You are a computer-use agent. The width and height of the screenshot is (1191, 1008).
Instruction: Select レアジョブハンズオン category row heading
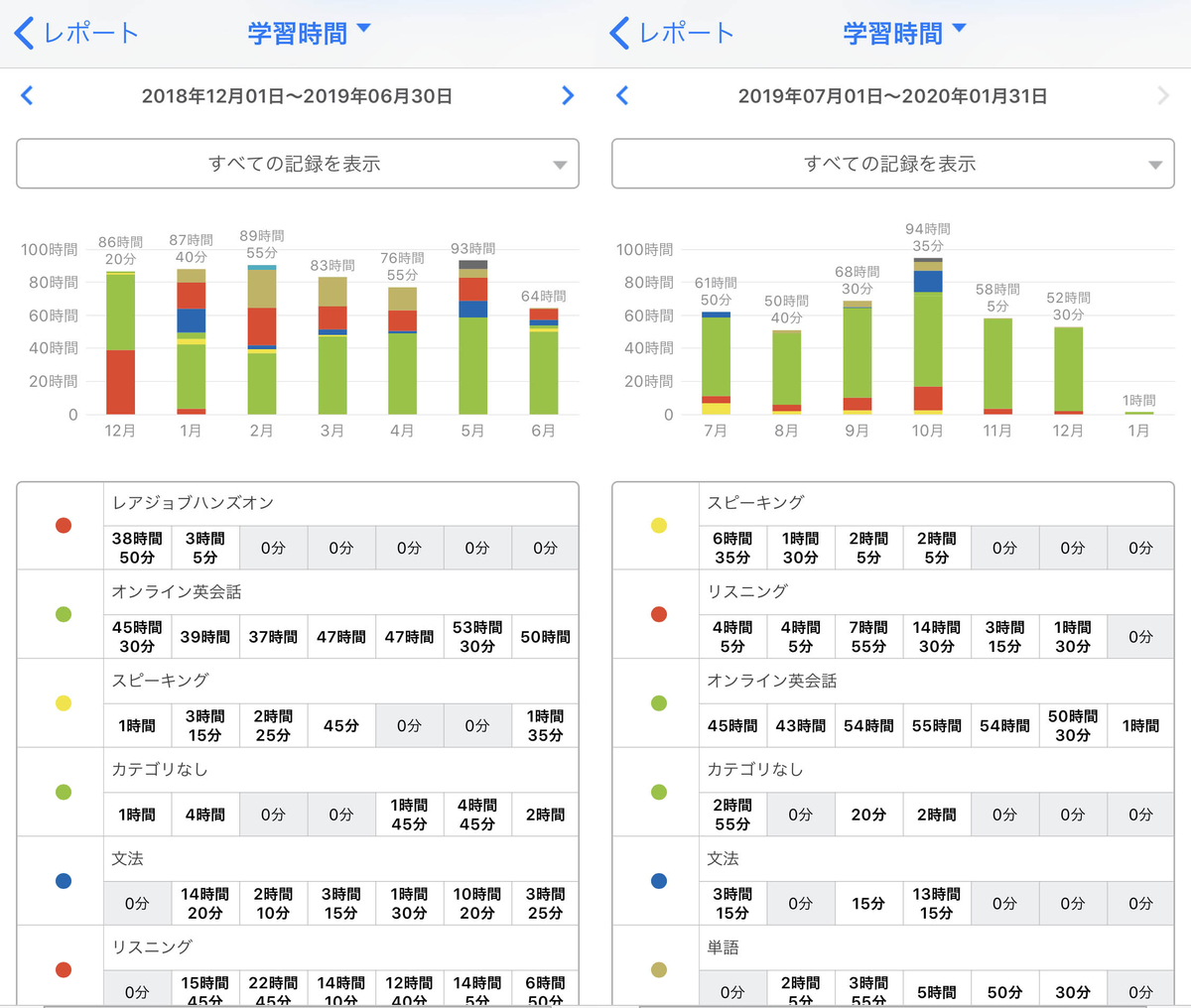[x=193, y=503]
